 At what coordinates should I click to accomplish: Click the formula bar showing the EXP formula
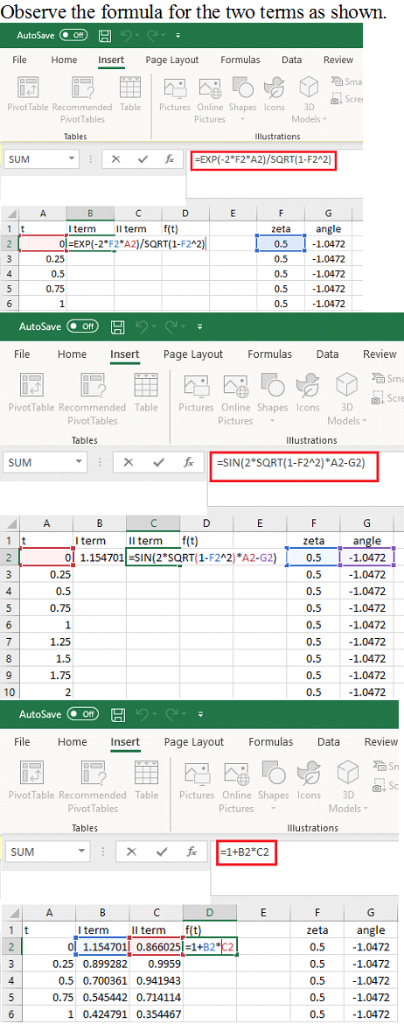point(264,159)
